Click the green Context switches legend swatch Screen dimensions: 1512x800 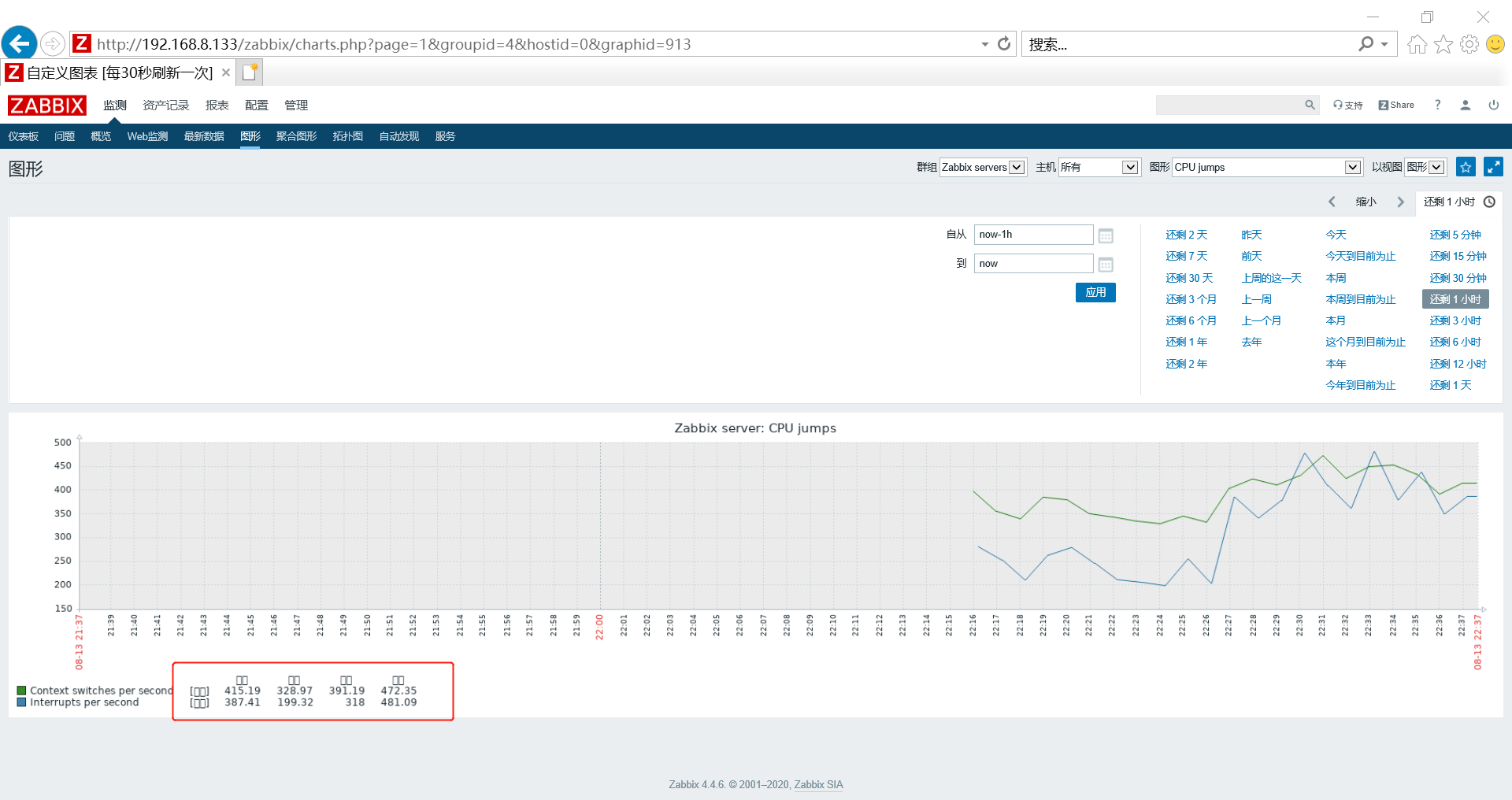(x=21, y=691)
